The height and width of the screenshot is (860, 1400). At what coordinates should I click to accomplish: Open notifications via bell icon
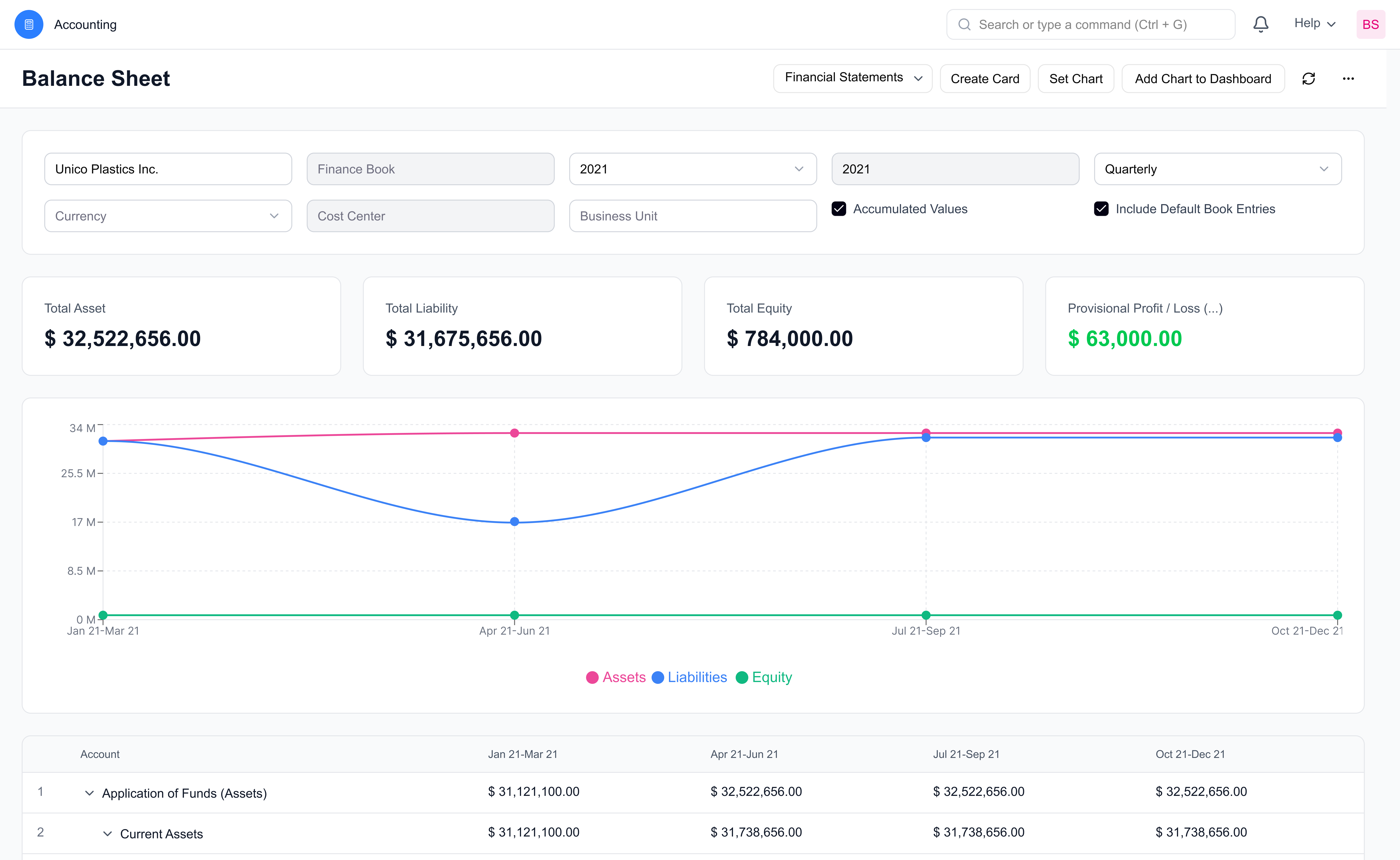click(1261, 24)
